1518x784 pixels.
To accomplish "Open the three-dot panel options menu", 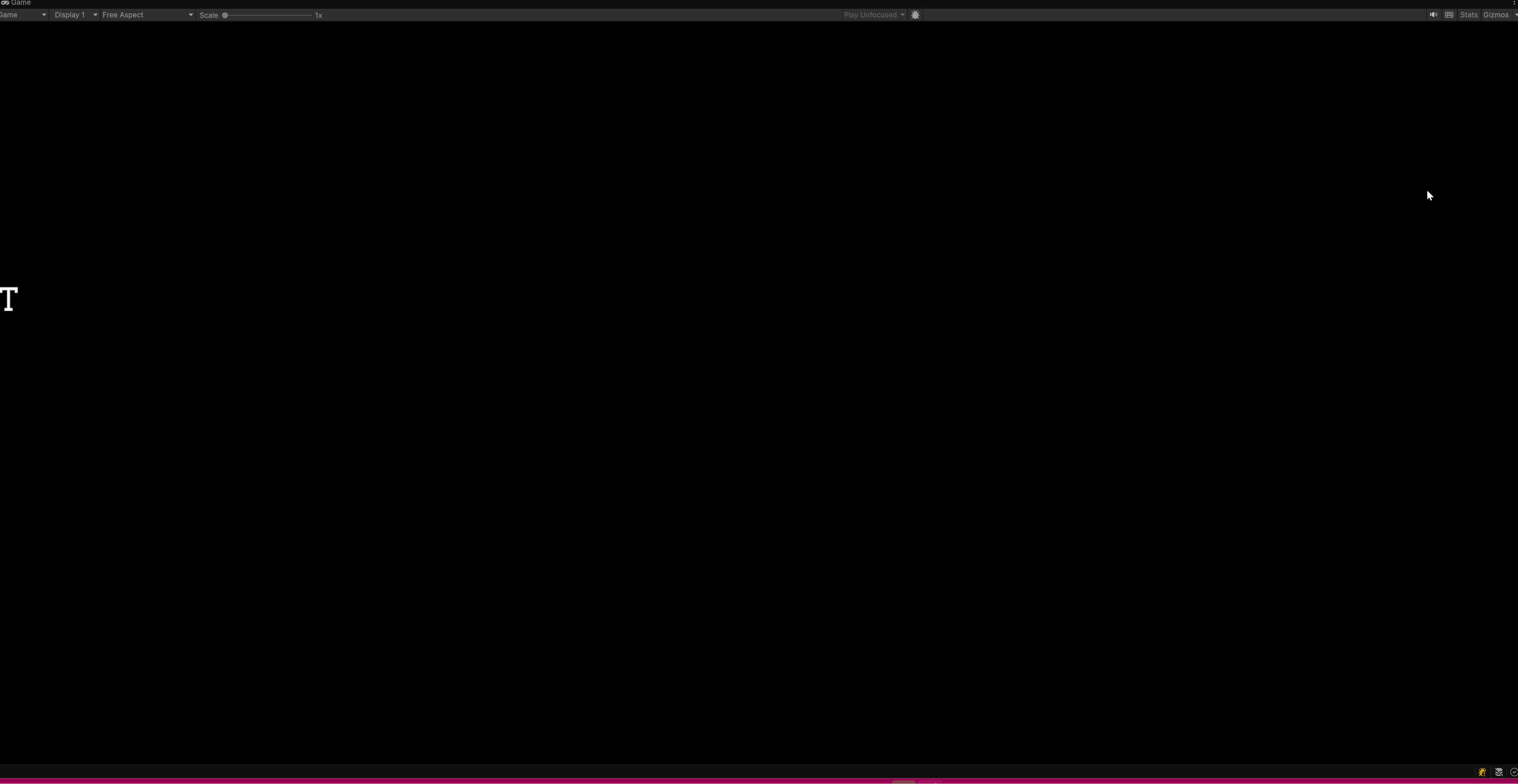I will coord(1514,3).
